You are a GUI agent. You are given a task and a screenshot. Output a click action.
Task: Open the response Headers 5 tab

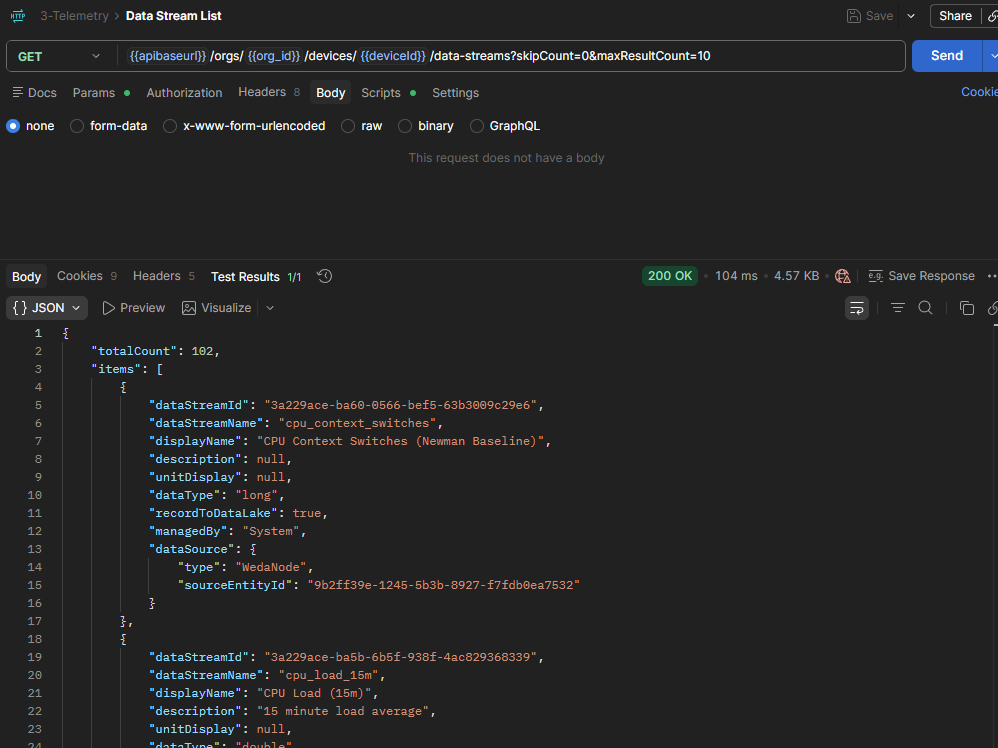tap(164, 276)
